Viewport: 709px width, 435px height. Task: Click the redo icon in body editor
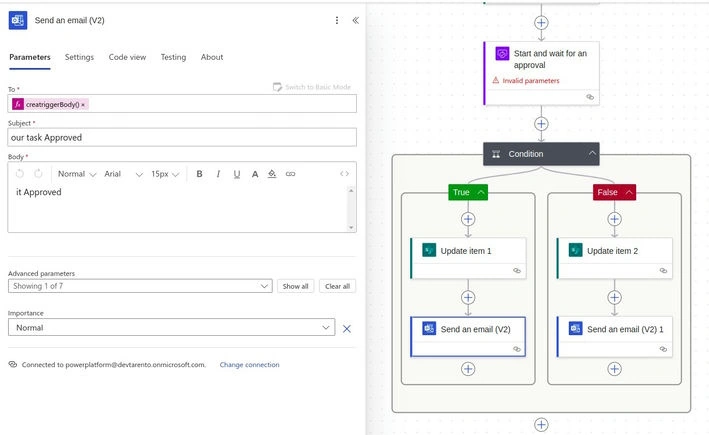tap(38, 174)
